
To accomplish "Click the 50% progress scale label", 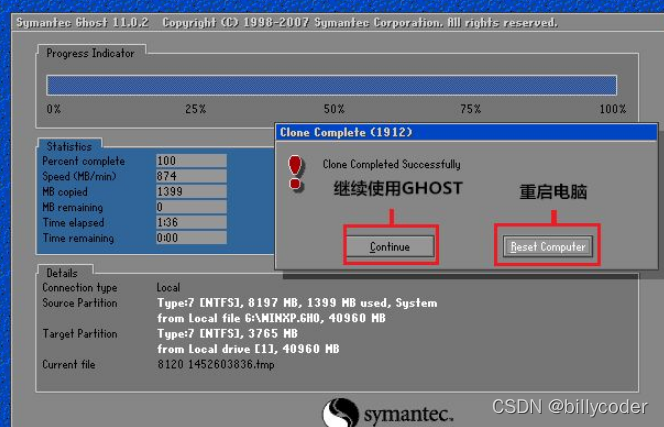I will (334, 109).
